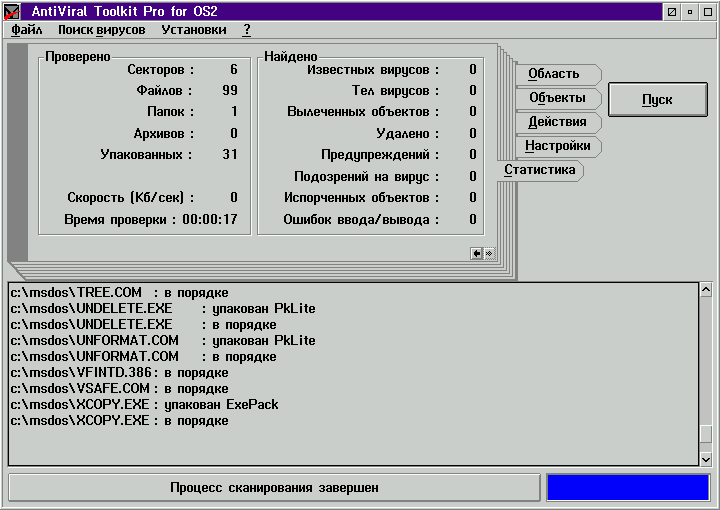Open the Поиск вирусов menu
The width and height of the screenshot is (720, 510).
coord(101,30)
